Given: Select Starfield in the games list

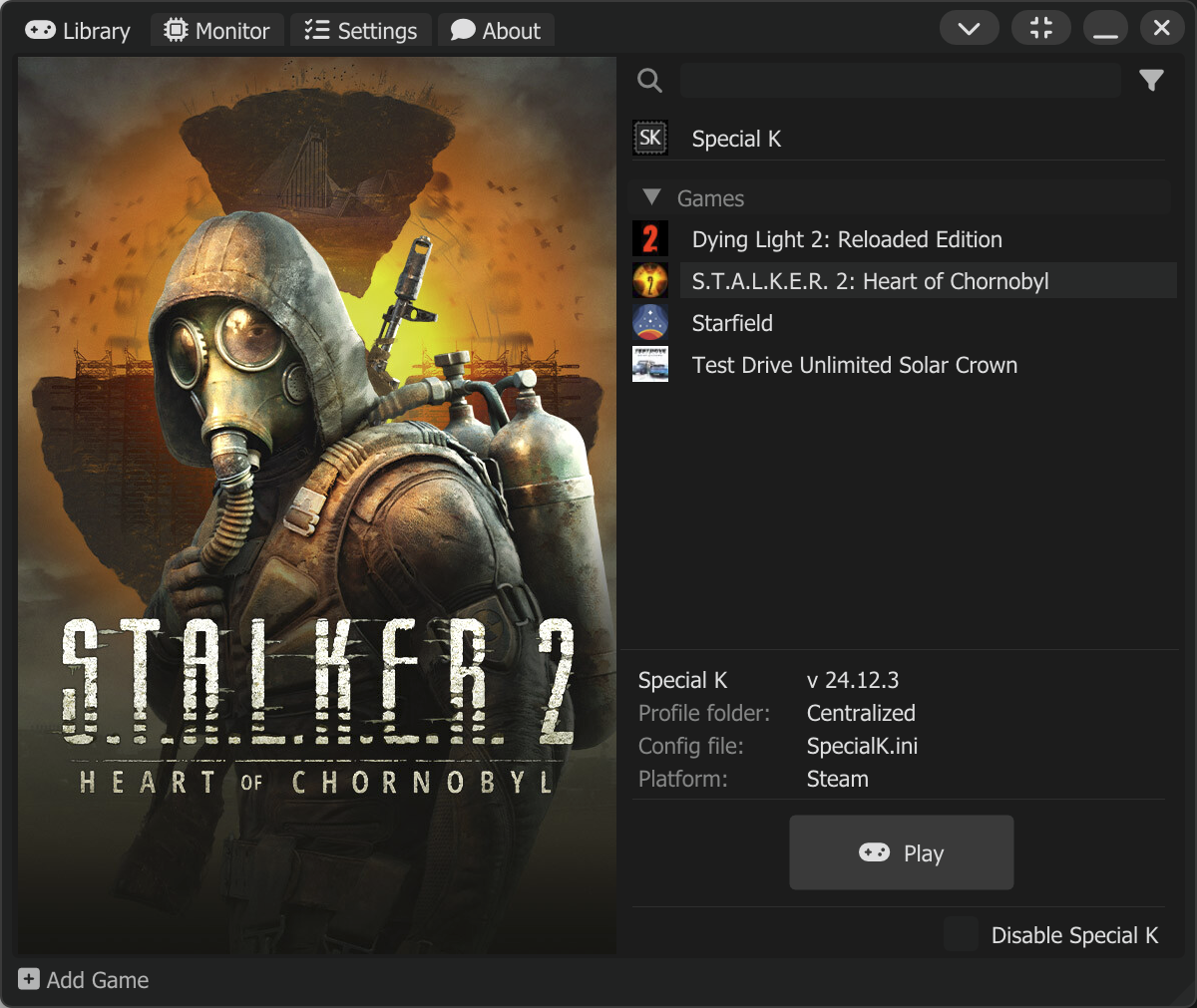Looking at the screenshot, I should point(732,323).
